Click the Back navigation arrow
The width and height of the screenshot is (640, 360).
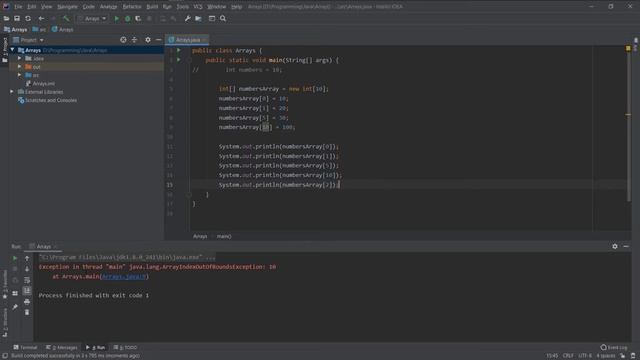[41, 18]
